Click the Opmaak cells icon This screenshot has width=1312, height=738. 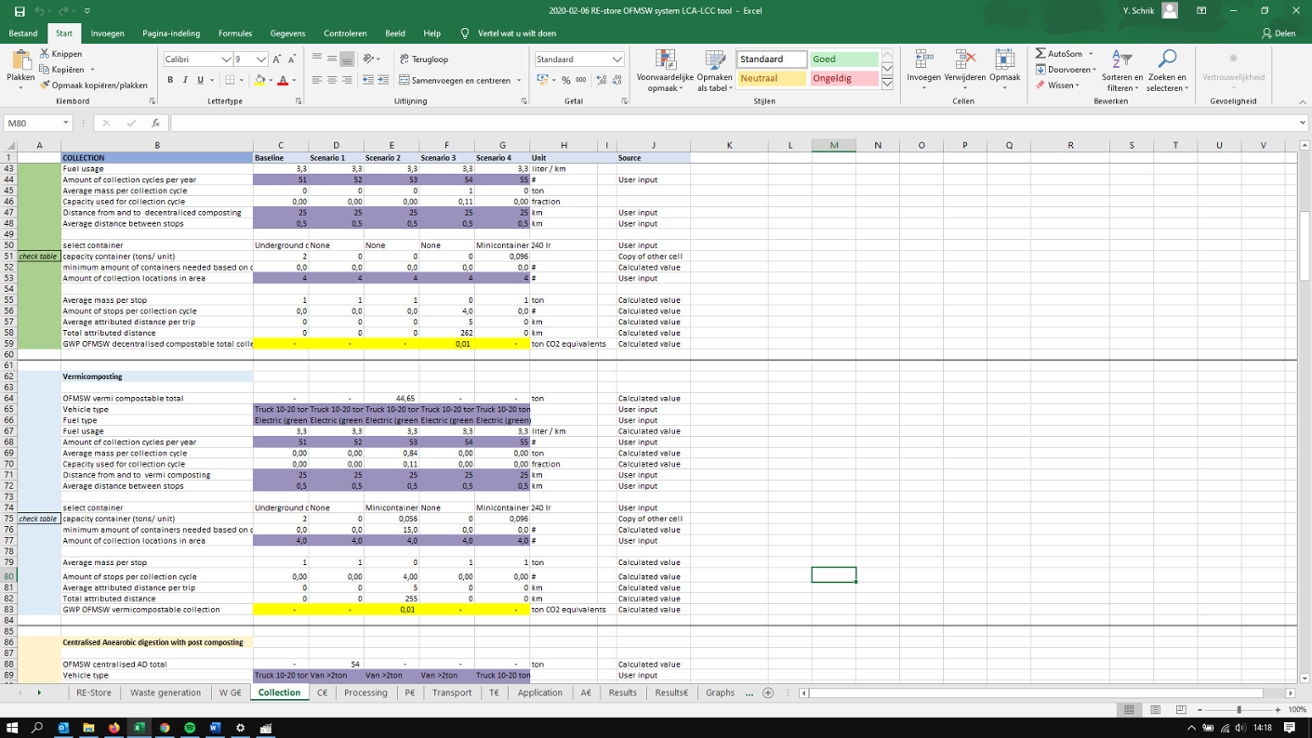point(1004,60)
